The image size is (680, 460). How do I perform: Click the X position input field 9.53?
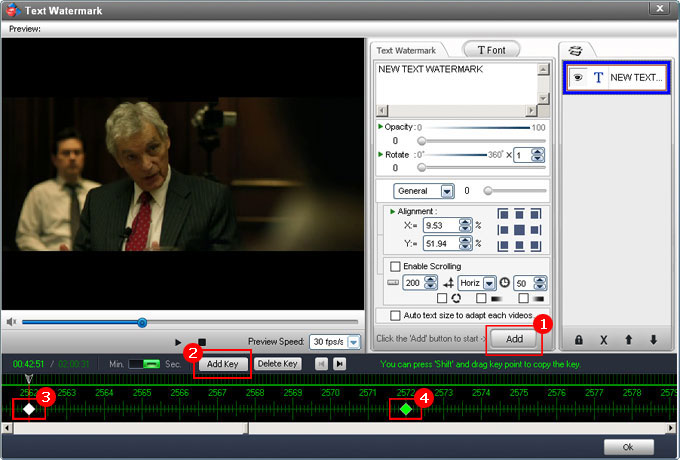tap(441, 225)
